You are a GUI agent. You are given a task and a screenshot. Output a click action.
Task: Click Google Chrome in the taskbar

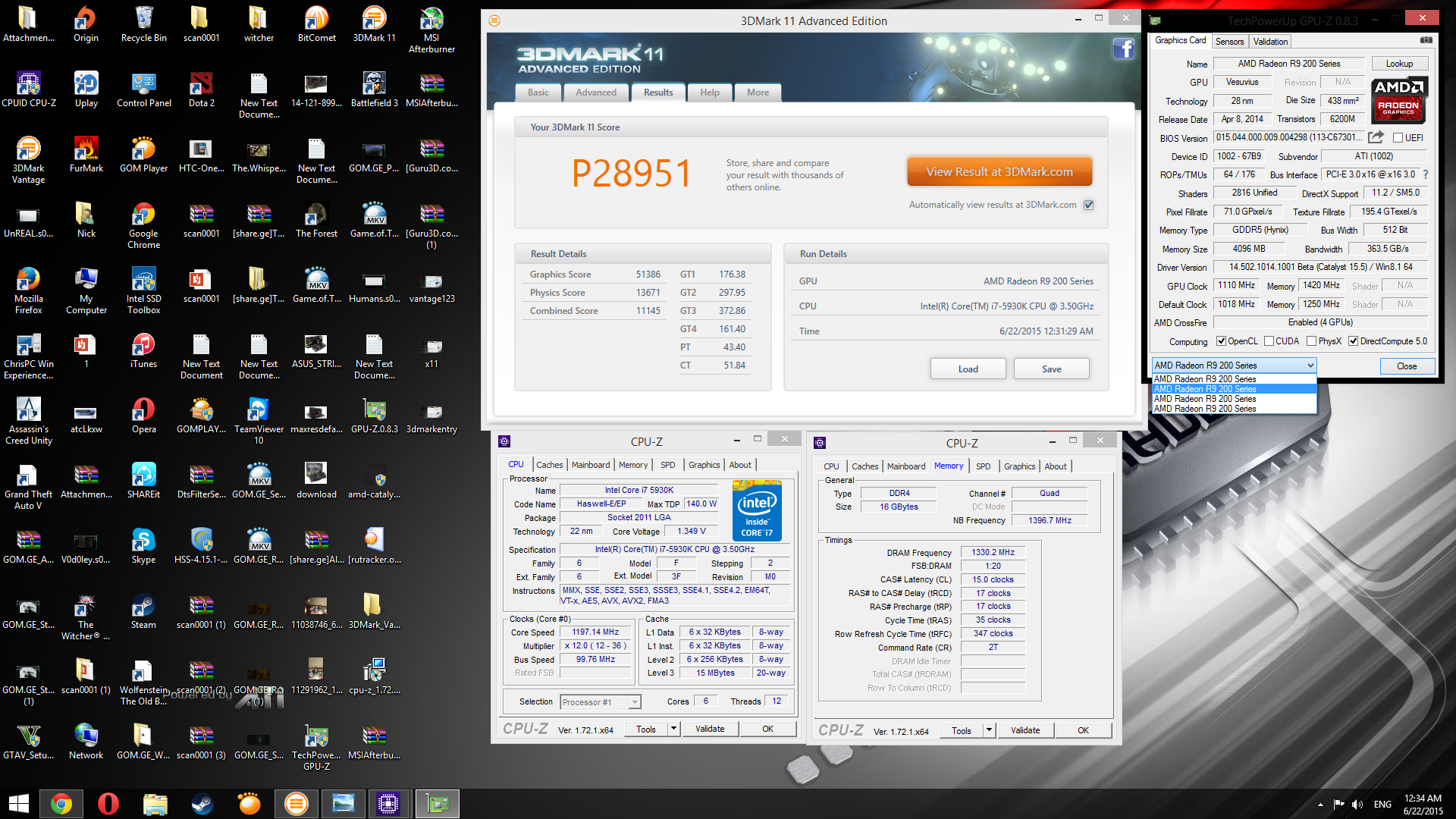[x=61, y=804]
